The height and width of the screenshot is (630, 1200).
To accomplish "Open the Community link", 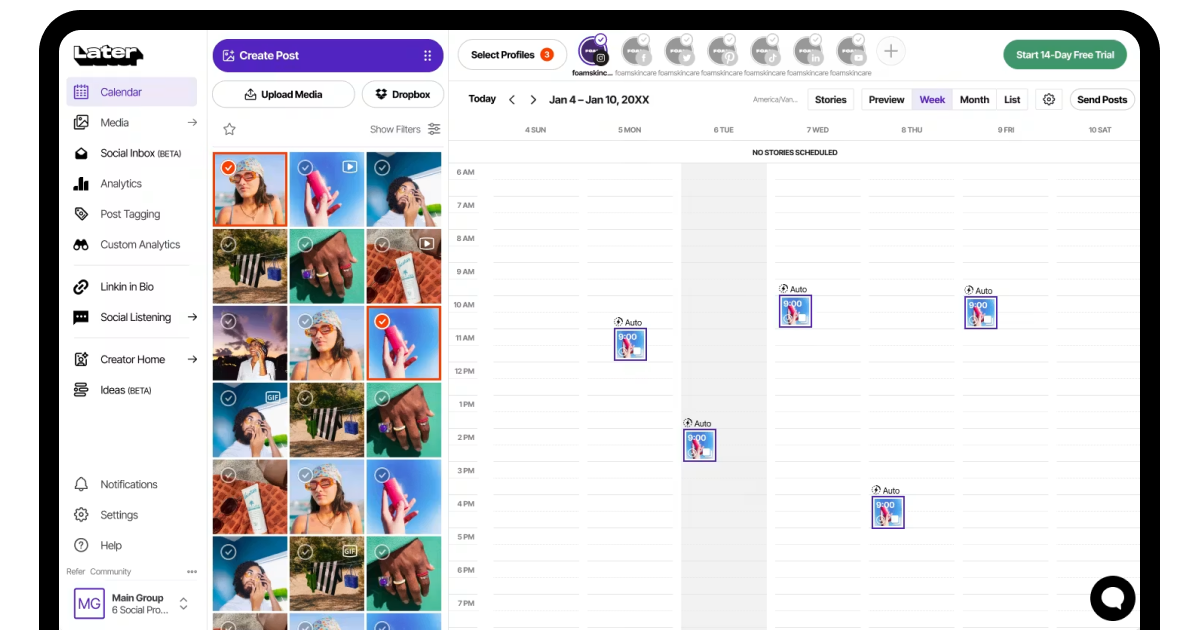I will [111, 572].
